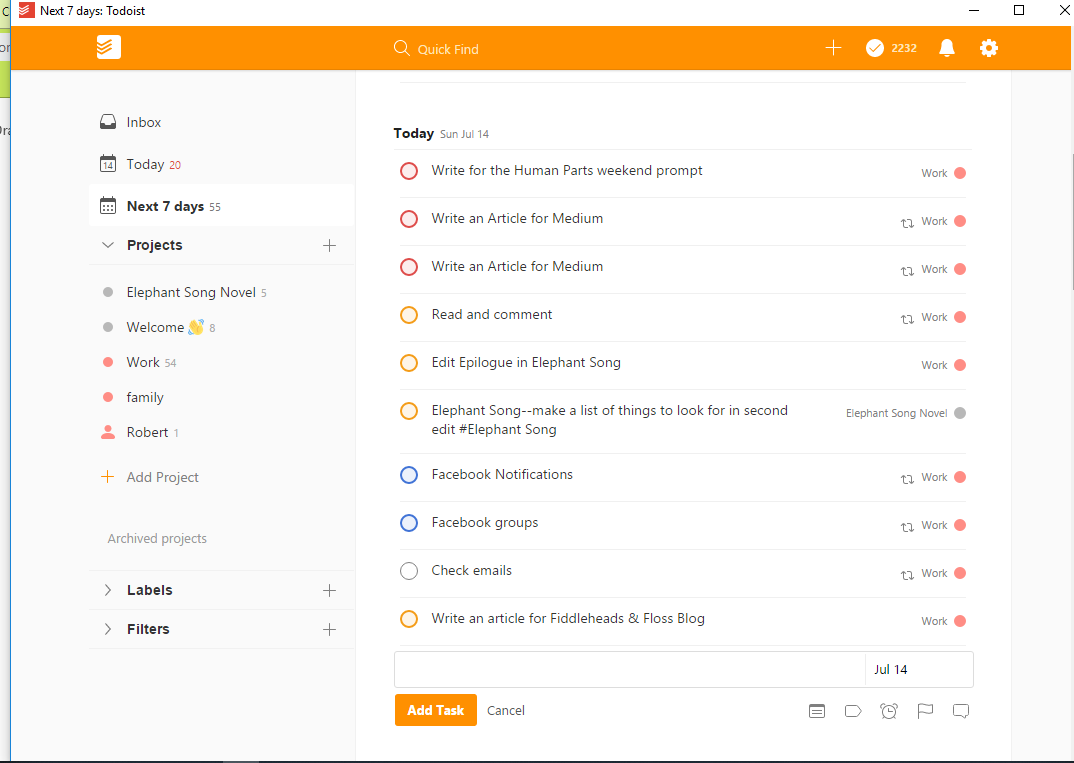Open the settings gear icon
Image resolution: width=1074 pixels, height=763 pixels.
point(988,48)
